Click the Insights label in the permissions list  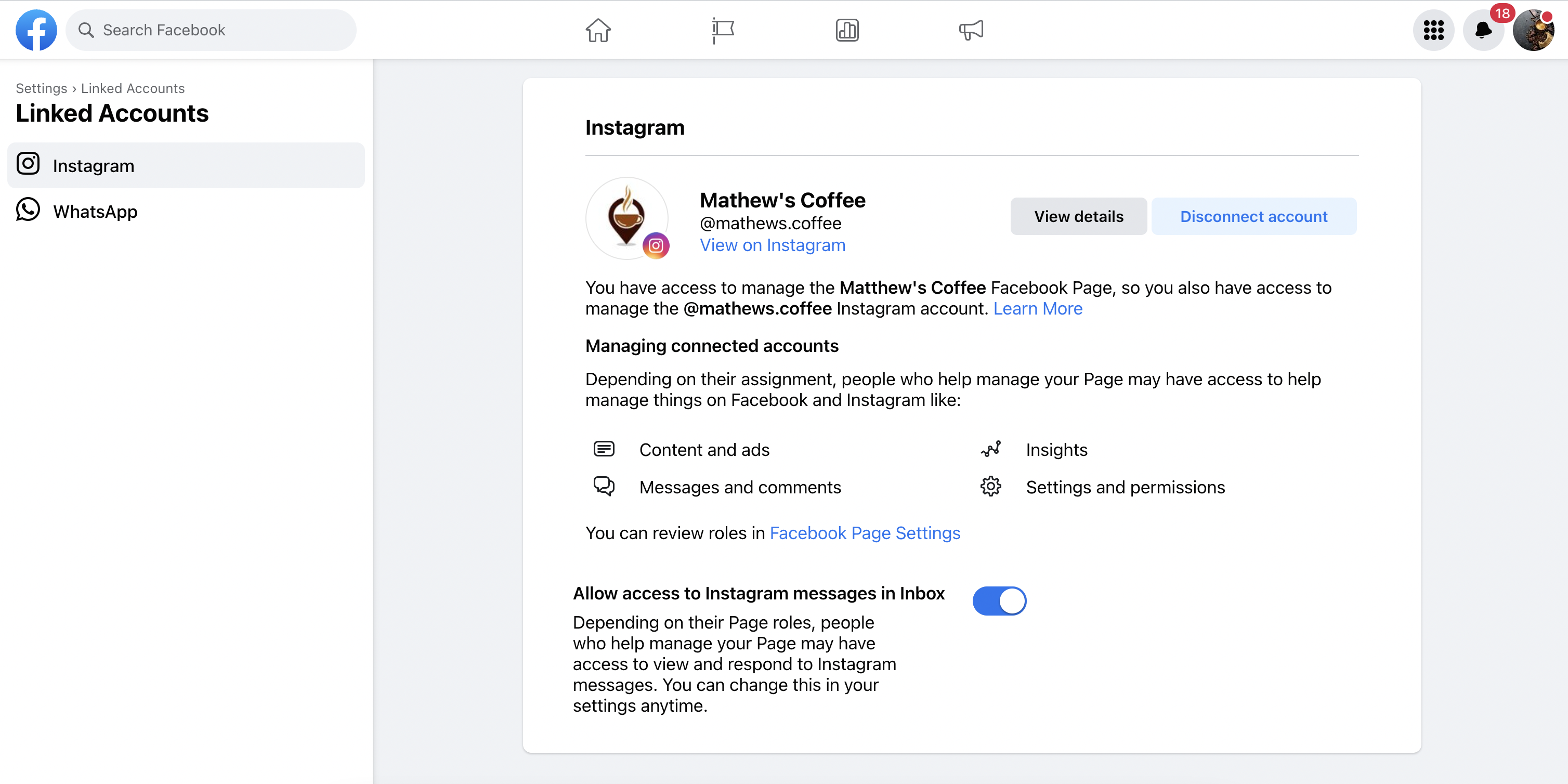tap(1057, 450)
